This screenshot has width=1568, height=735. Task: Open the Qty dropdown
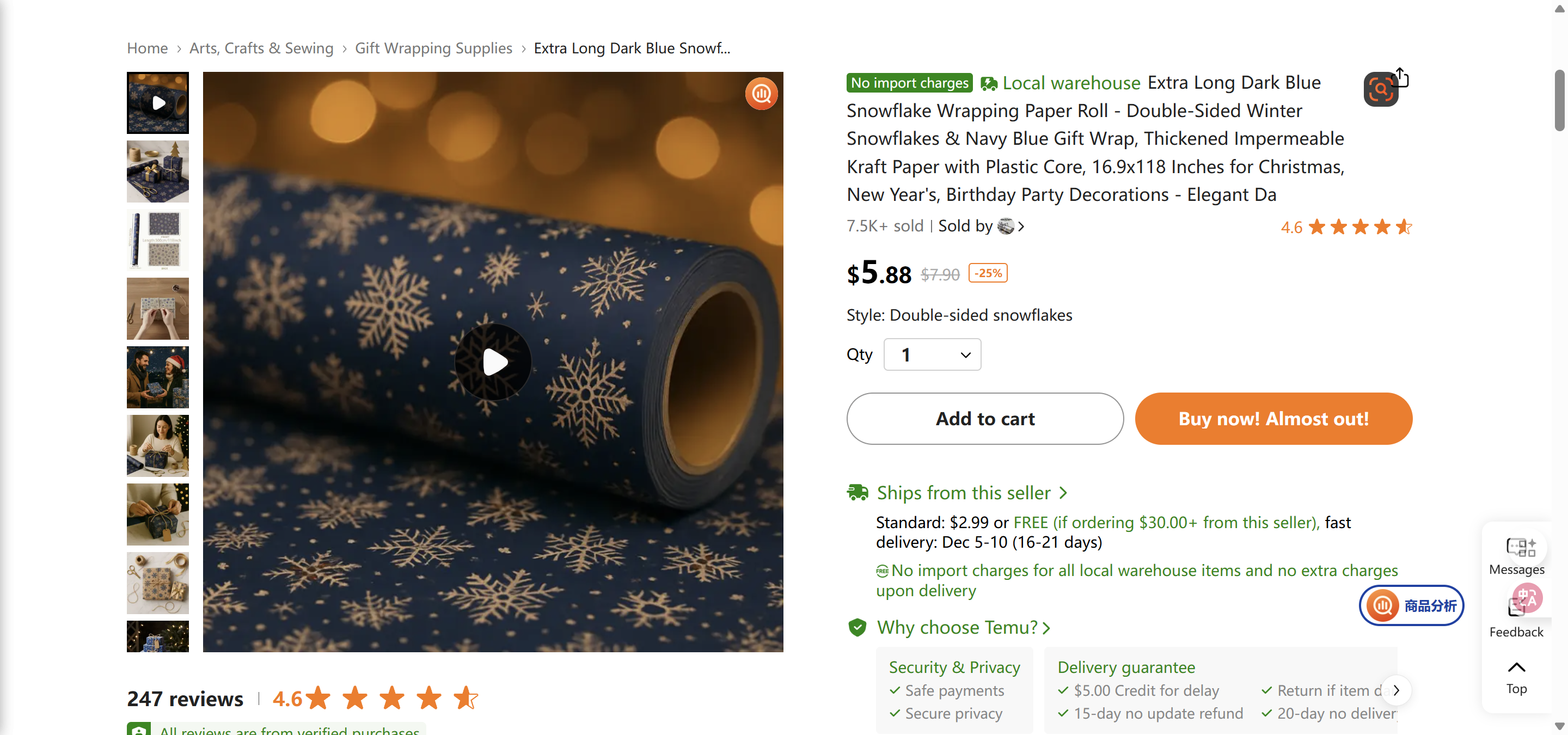932,354
